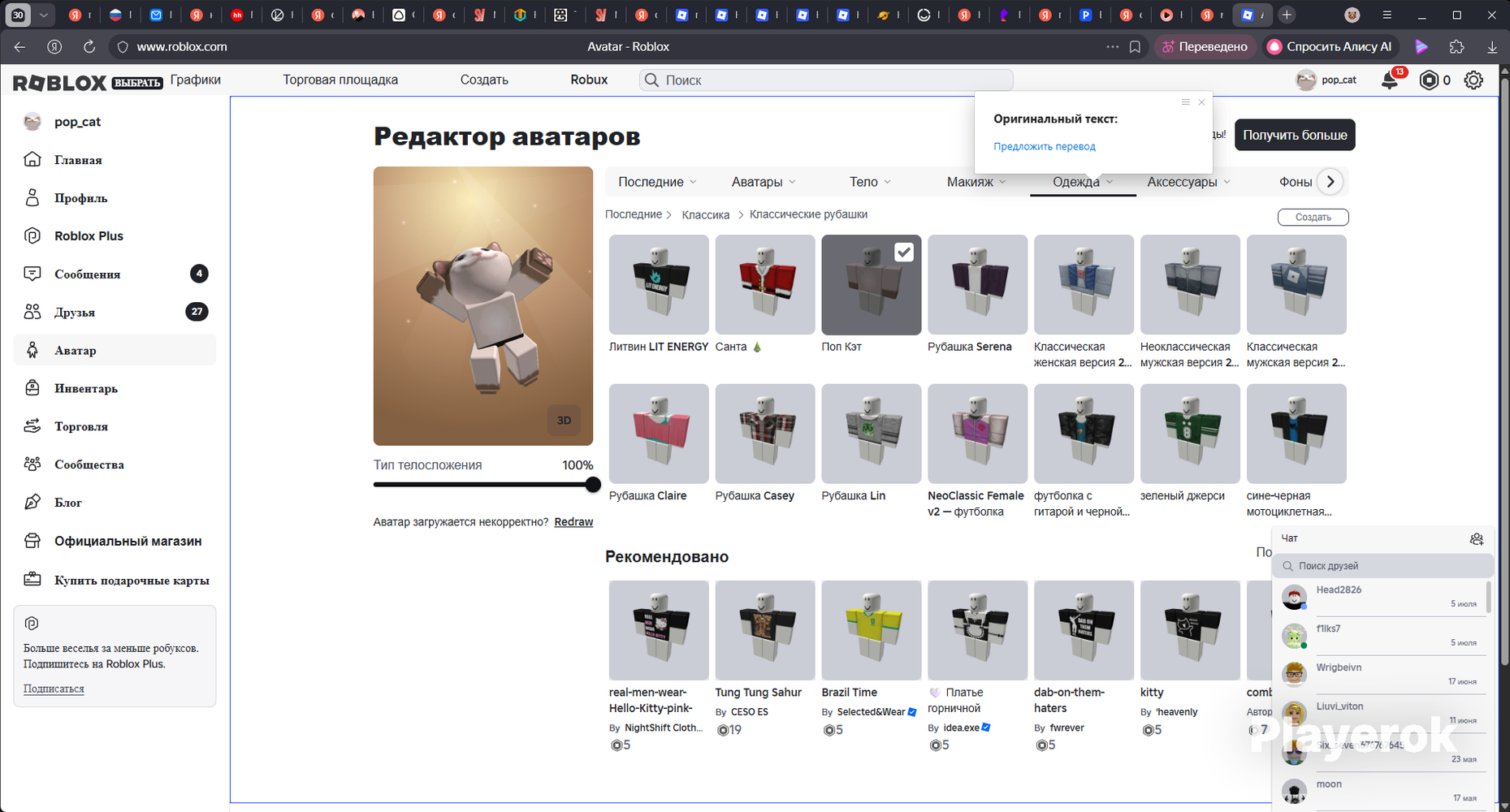Go back with the browser back arrow
The height and width of the screenshot is (812, 1510).
point(19,47)
